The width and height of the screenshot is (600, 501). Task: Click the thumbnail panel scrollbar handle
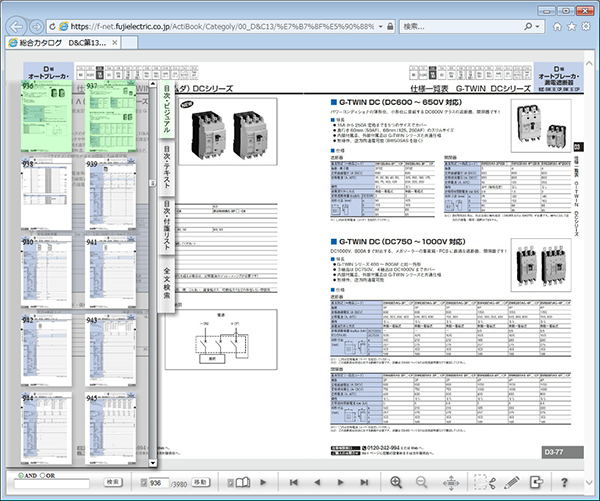(x=153, y=183)
